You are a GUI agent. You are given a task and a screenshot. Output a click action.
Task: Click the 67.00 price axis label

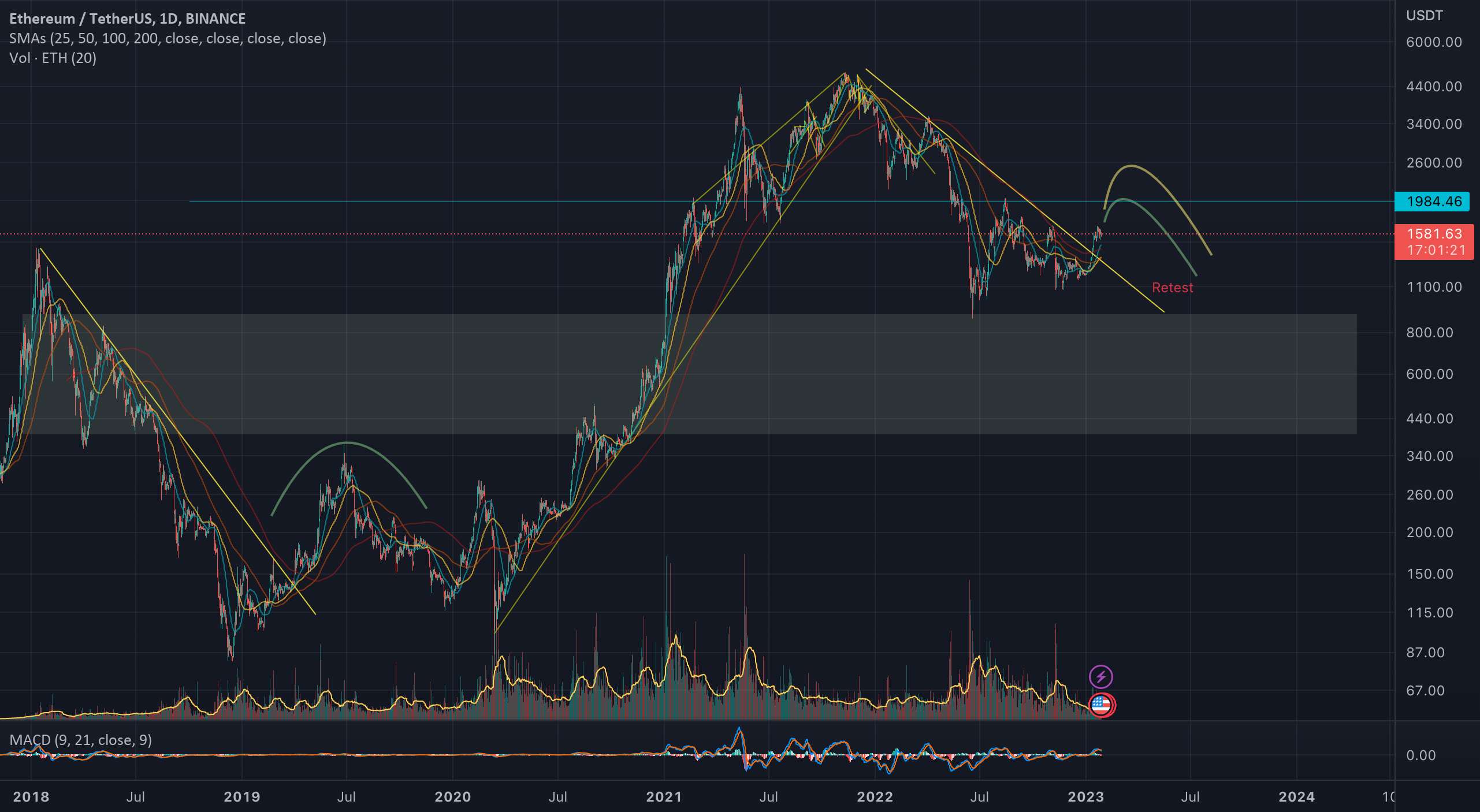tap(1425, 691)
